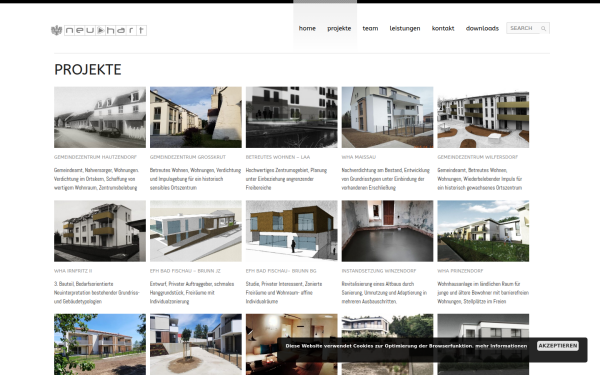Open third-row courtyard thumbnail with young tree
The width and height of the screenshot is (600, 375).
(196, 344)
